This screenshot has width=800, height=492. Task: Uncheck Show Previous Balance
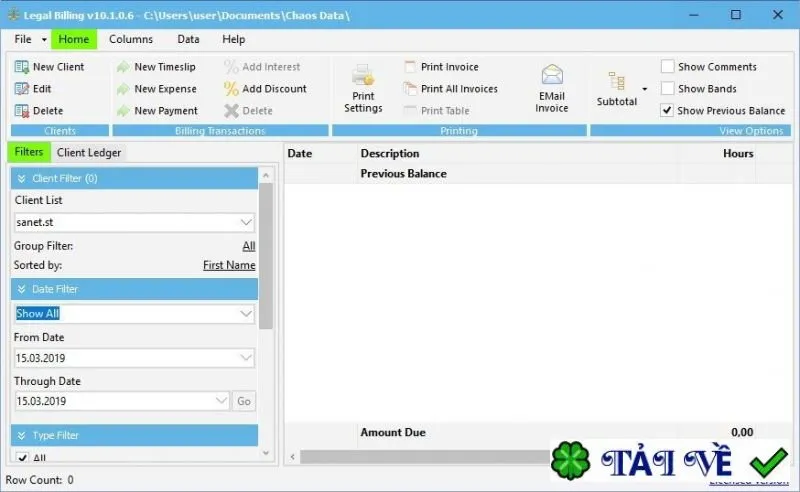(x=667, y=110)
